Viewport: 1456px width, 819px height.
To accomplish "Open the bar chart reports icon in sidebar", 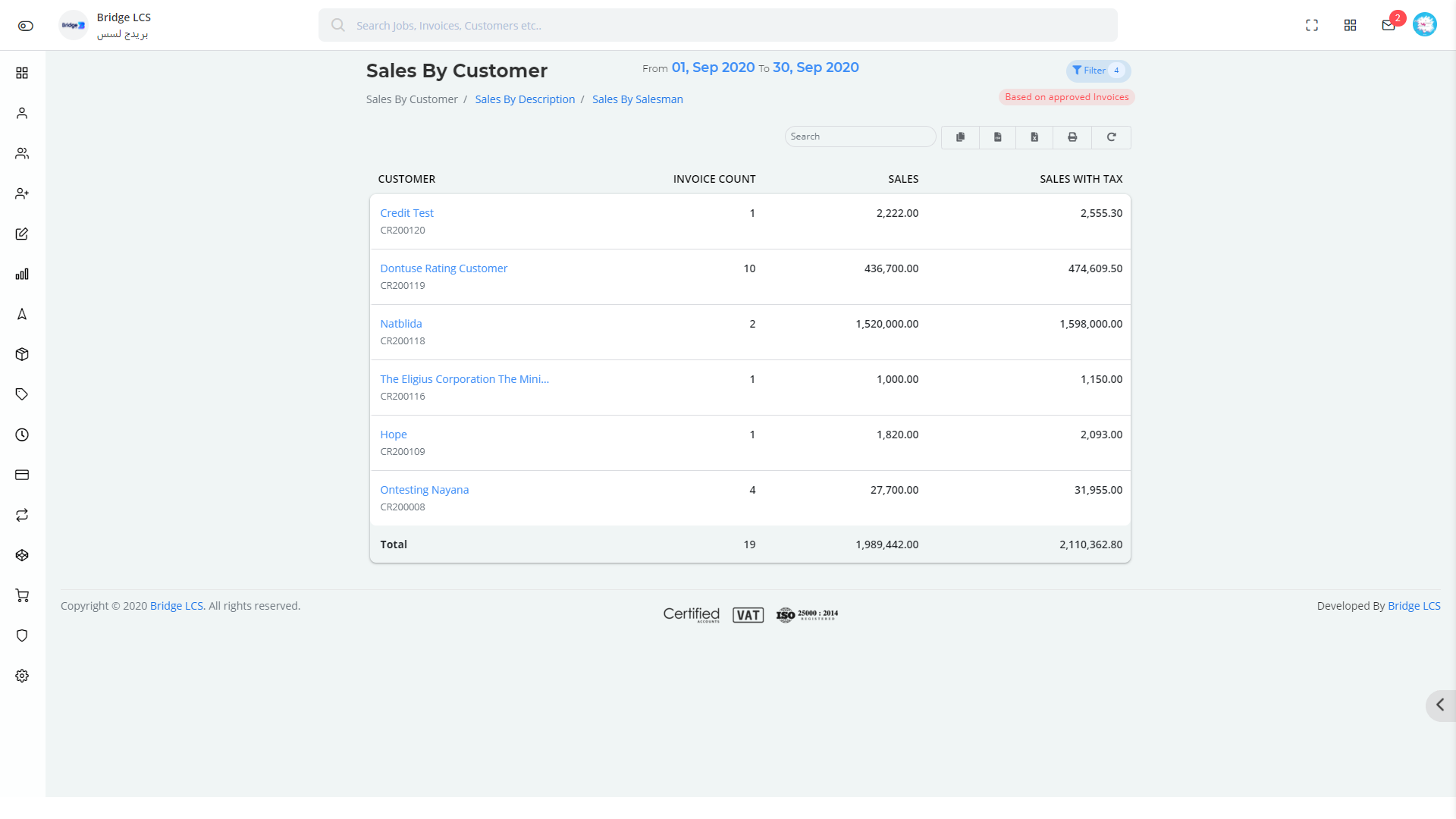I will pos(22,274).
